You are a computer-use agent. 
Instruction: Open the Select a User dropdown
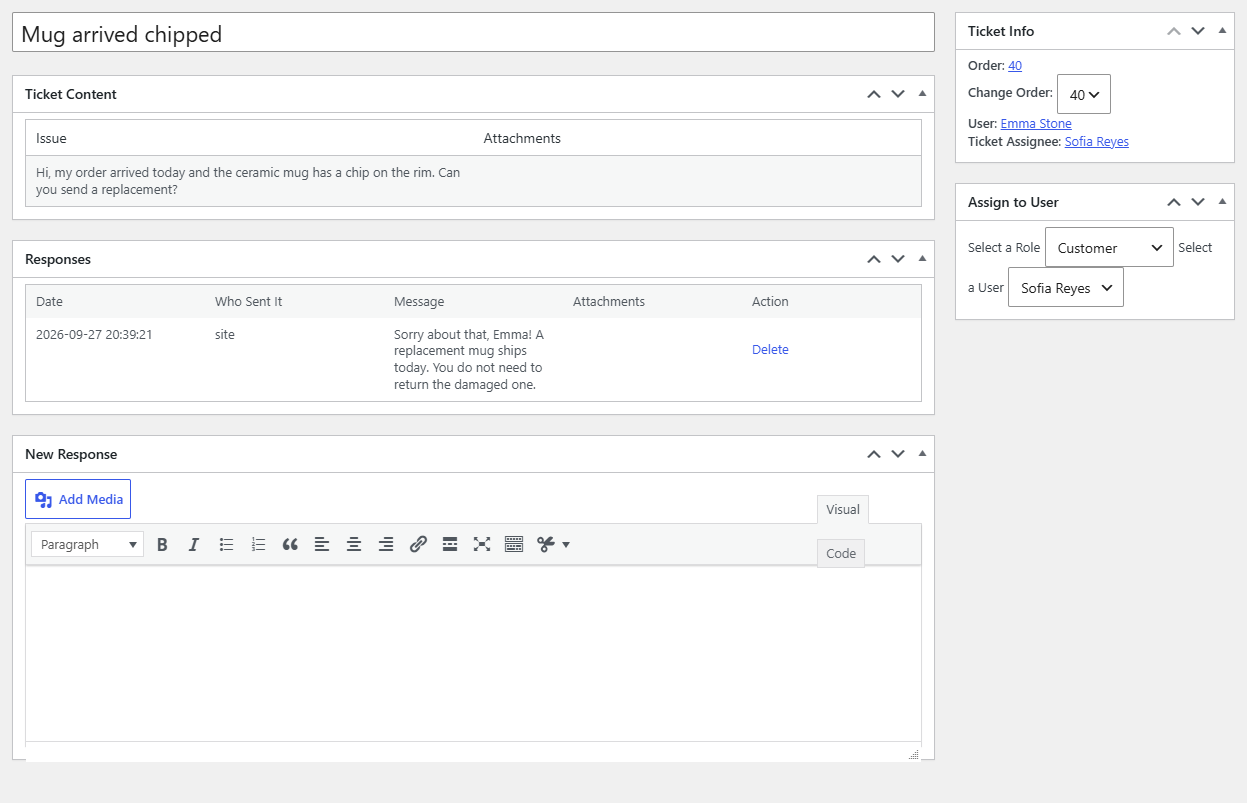tap(1066, 287)
